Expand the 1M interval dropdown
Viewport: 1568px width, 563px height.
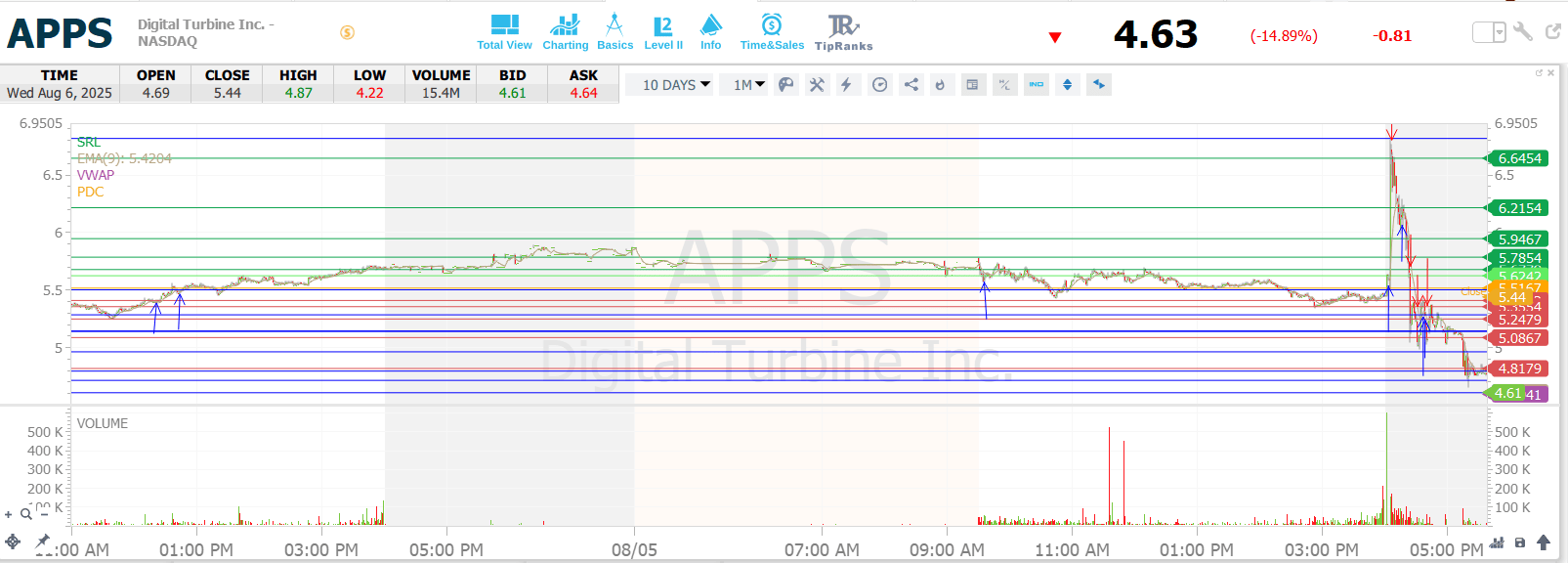[749, 85]
